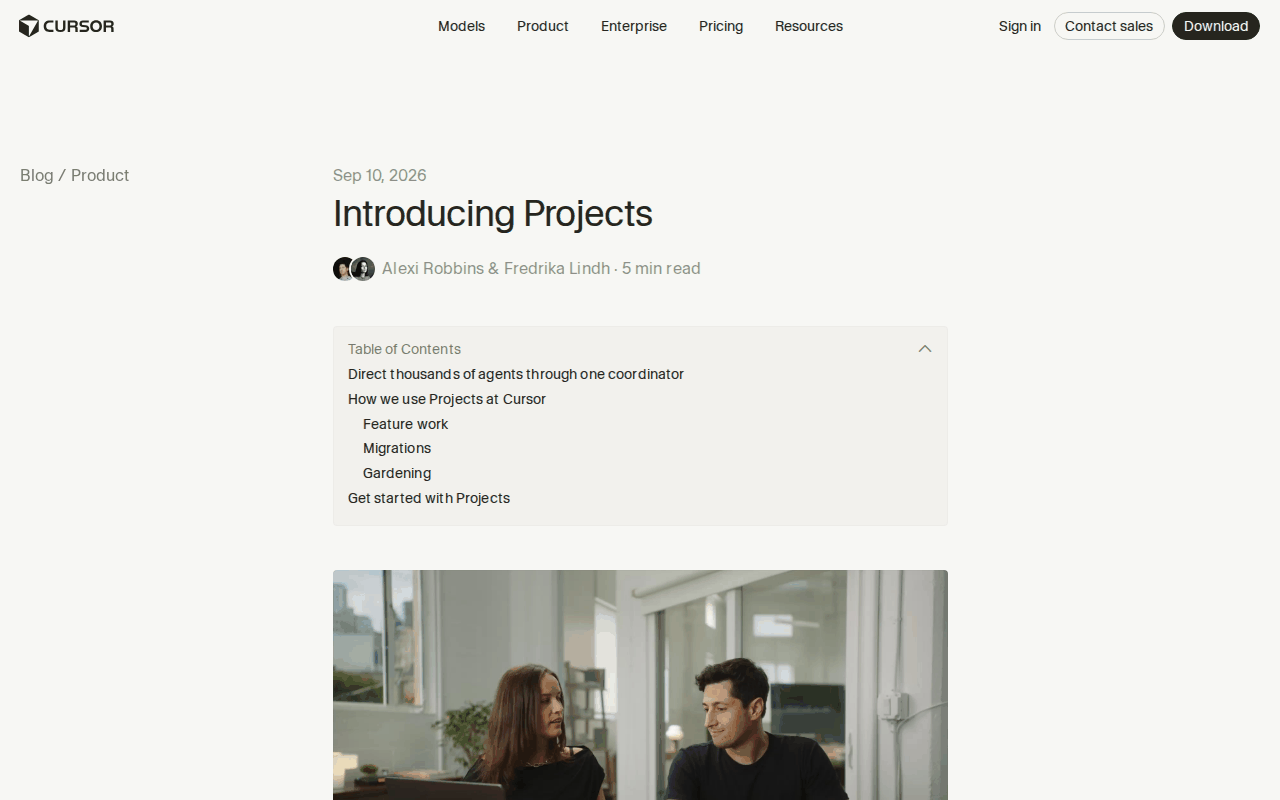Click the second author avatar
This screenshot has width=1280, height=800.
click(364, 269)
